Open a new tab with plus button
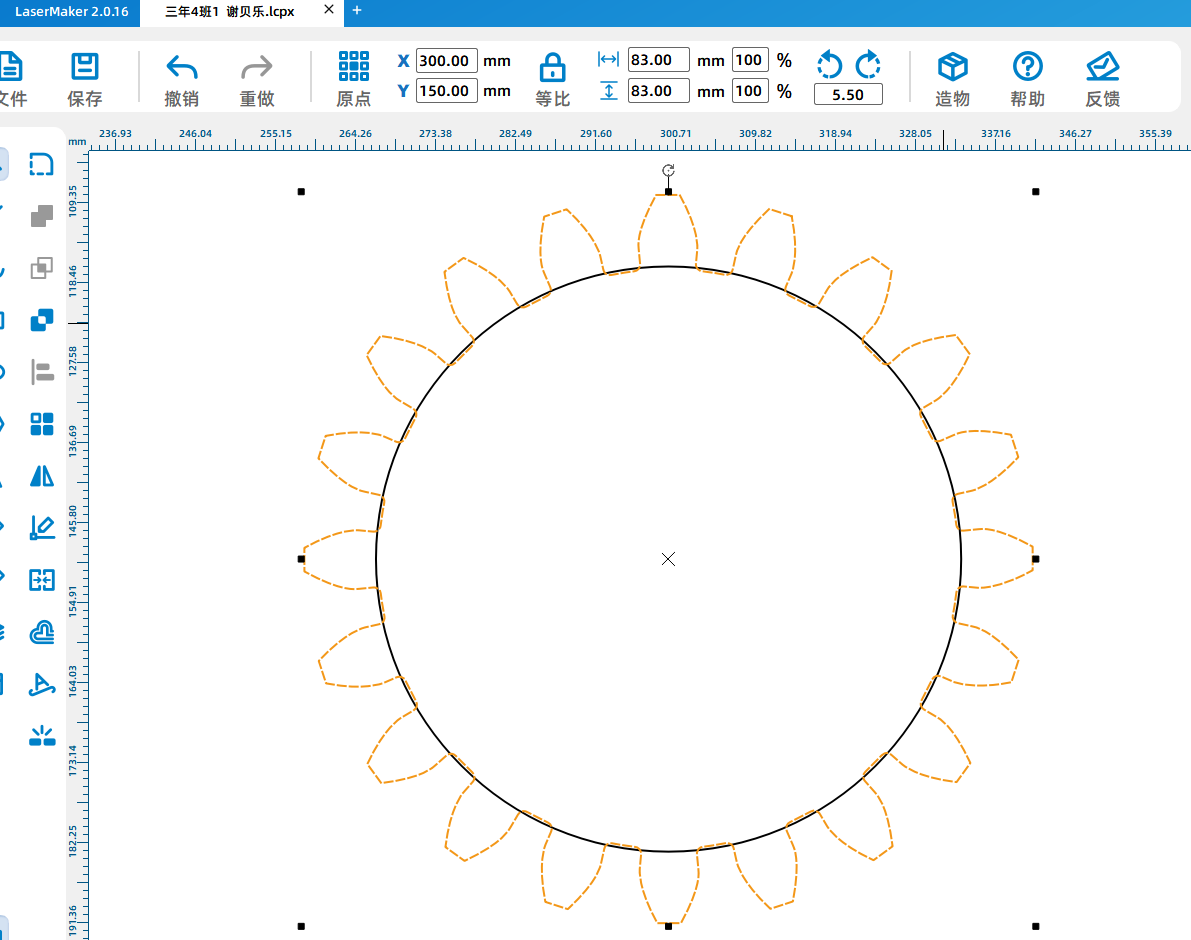Screen dimensions: 1191x940 [357, 11]
